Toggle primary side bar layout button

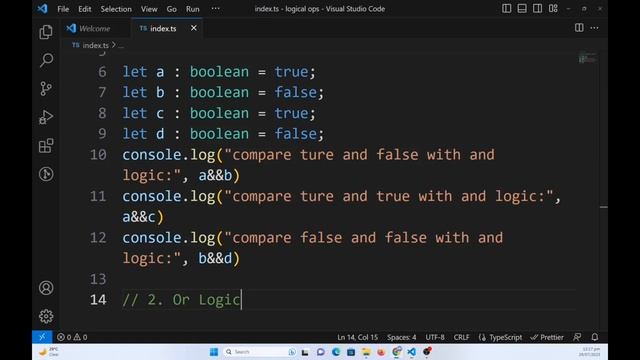click(506, 9)
